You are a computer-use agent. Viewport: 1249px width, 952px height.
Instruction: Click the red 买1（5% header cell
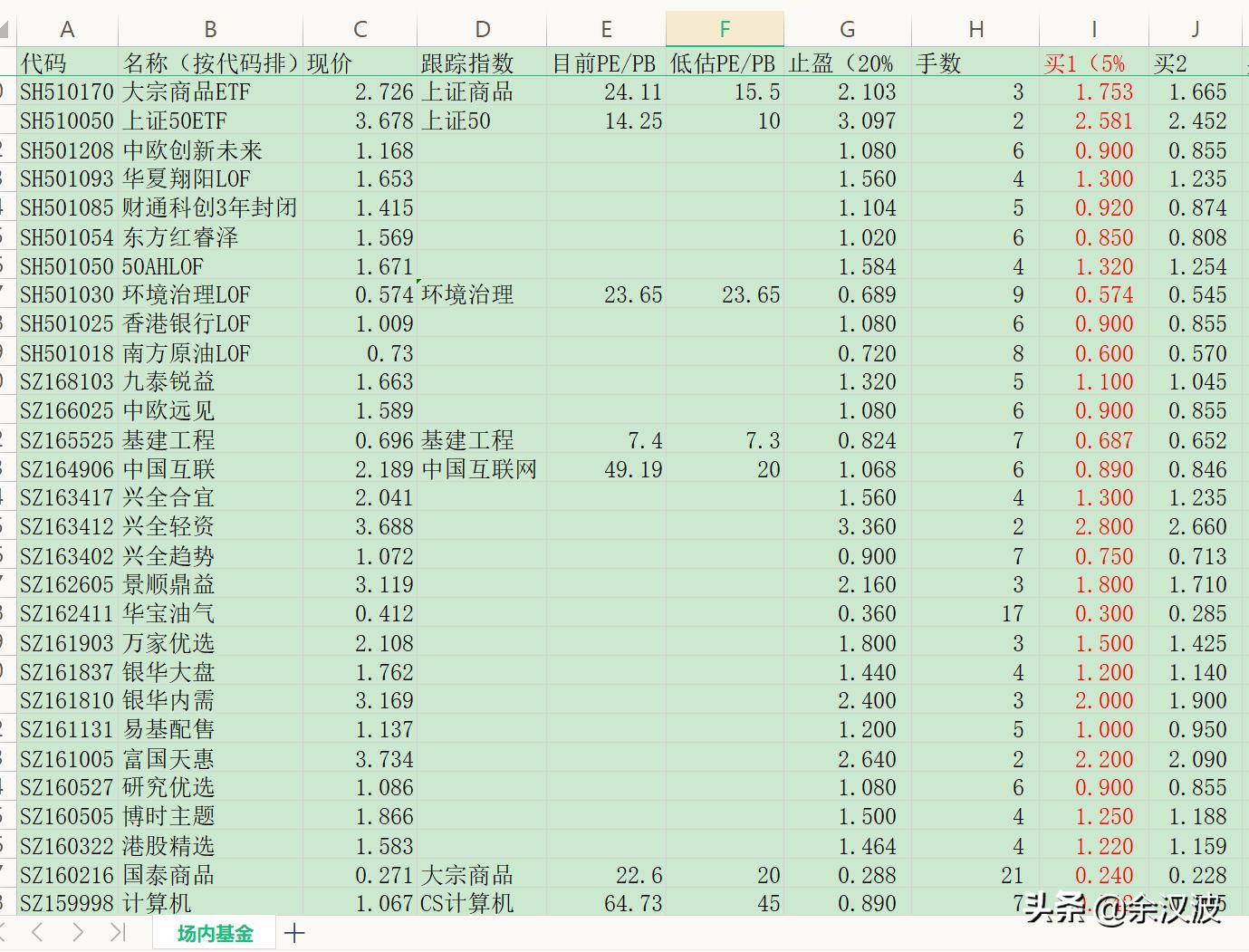click(1086, 63)
